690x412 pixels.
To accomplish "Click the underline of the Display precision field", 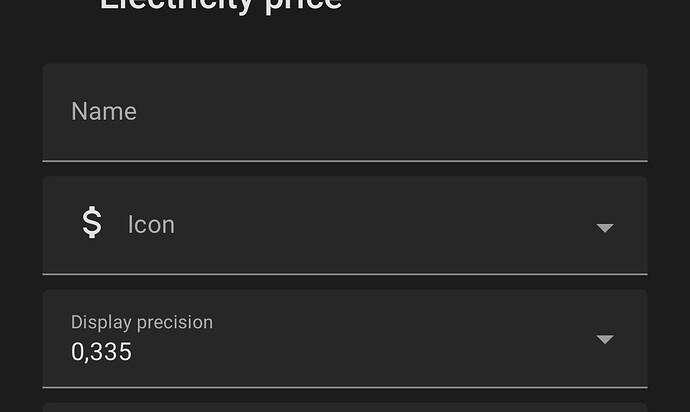I will (x=344, y=387).
